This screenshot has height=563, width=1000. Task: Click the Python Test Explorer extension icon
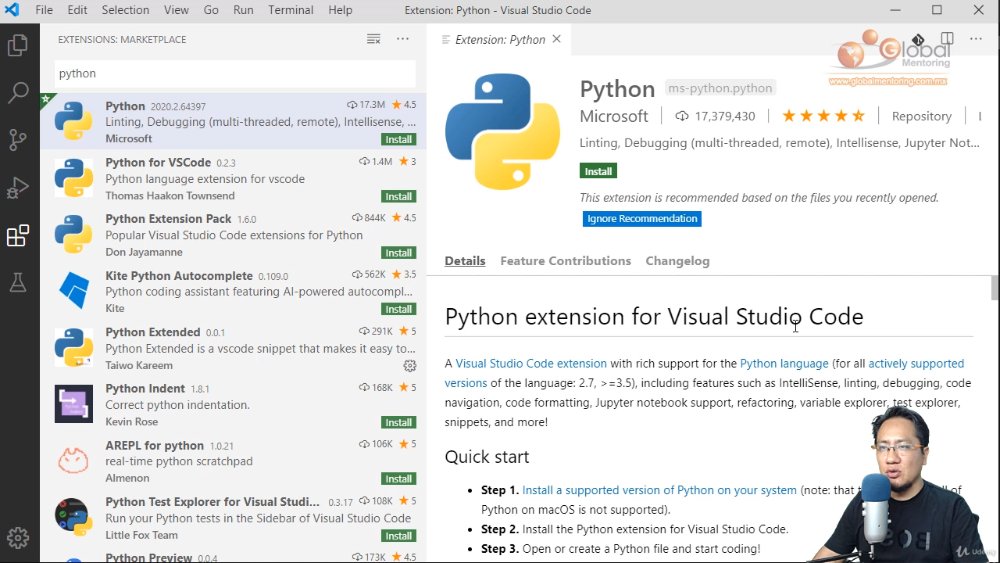tap(74, 516)
